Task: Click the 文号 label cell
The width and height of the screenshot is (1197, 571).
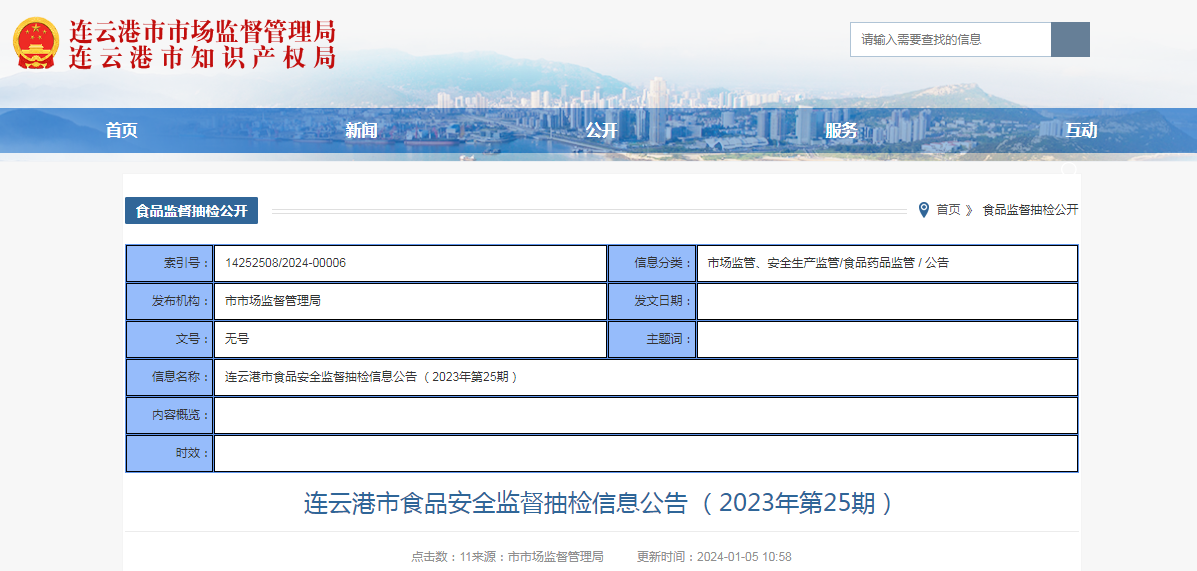Action: 169,339
